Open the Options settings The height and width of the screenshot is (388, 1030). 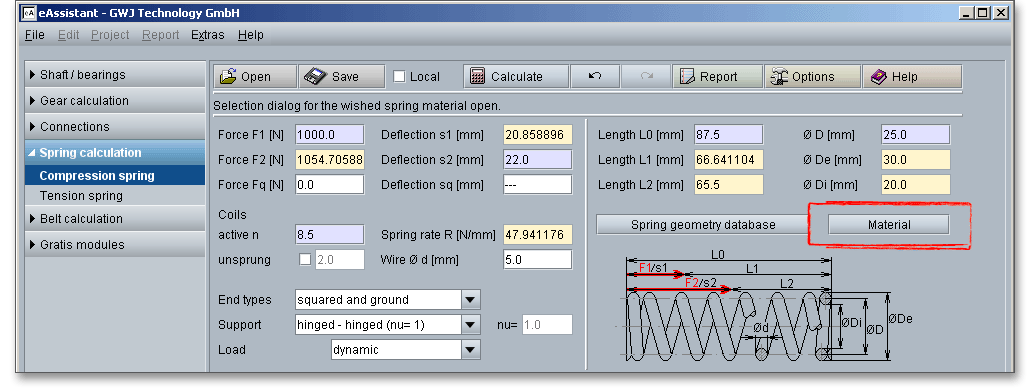[x=813, y=77]
